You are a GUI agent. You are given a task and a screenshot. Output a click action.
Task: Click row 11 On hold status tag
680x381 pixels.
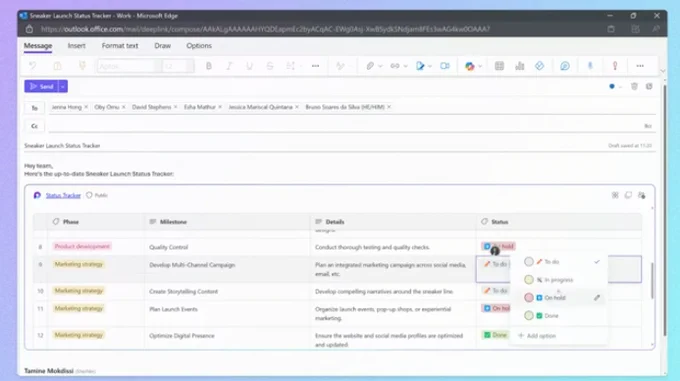[x=496, y=308]
